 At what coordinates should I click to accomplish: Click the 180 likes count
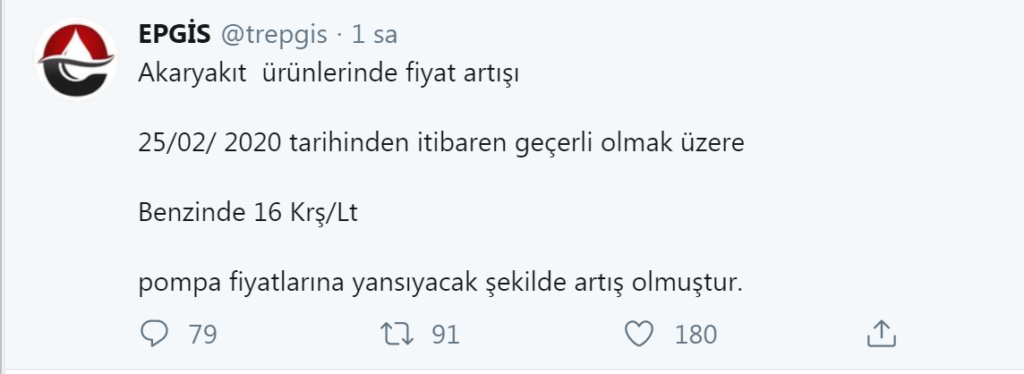click(x=696, y=335)
